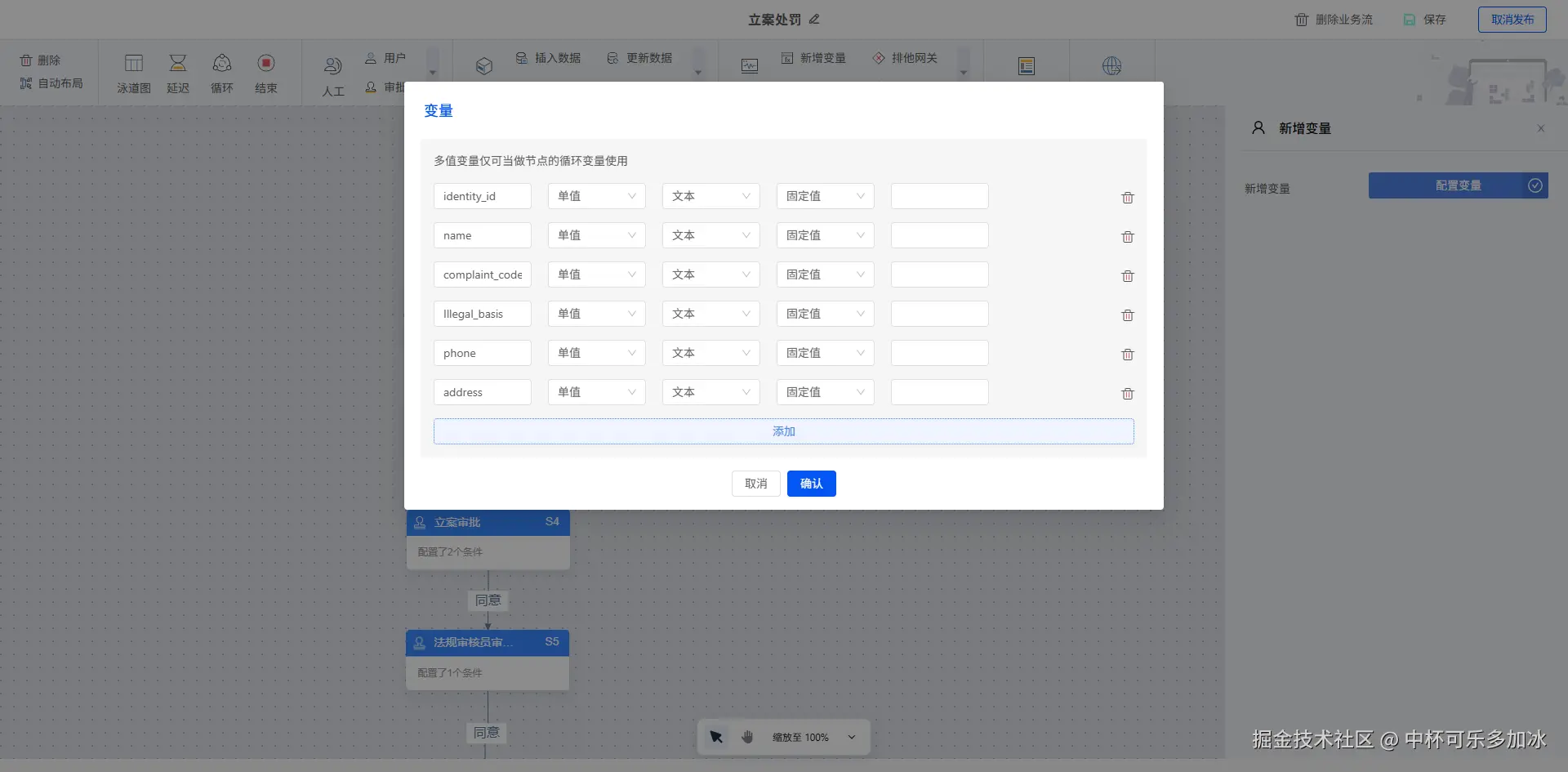Click the complaint_code variable name field

tap(483, 274)
